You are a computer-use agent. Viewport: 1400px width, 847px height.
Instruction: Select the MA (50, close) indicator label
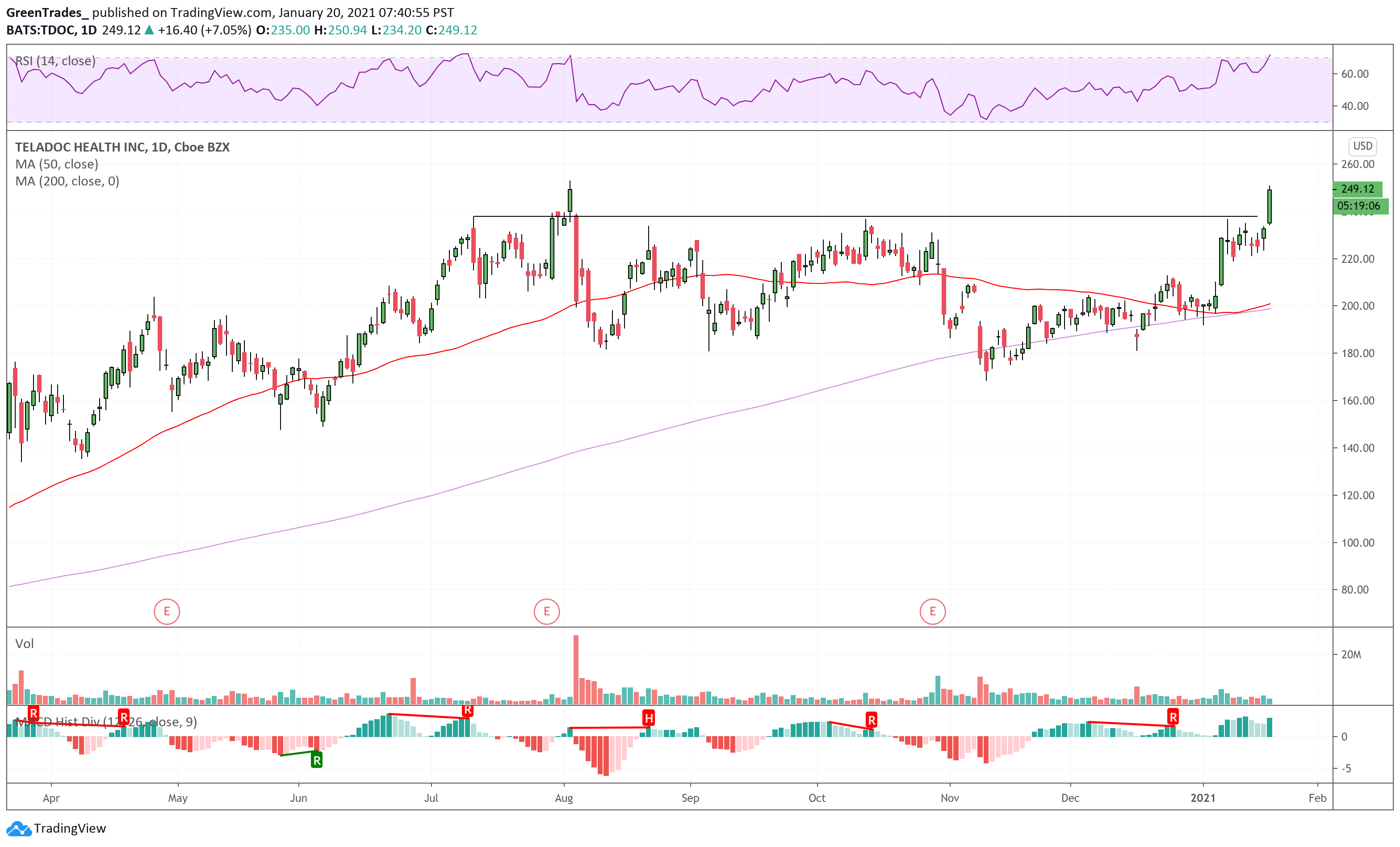pyautogui.click(x=57, y=164)
